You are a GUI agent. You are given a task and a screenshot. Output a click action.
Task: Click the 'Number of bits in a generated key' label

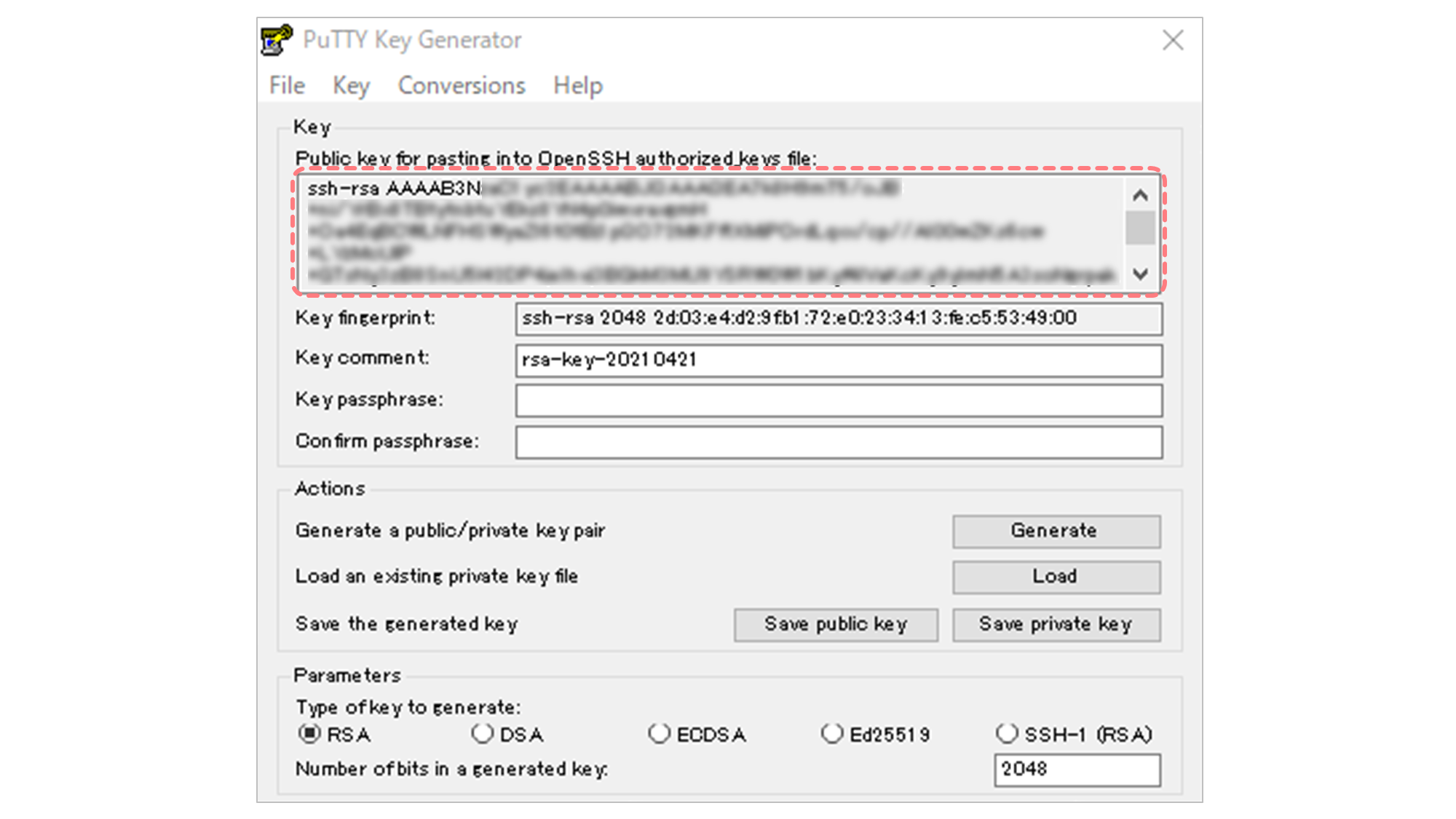451,769
